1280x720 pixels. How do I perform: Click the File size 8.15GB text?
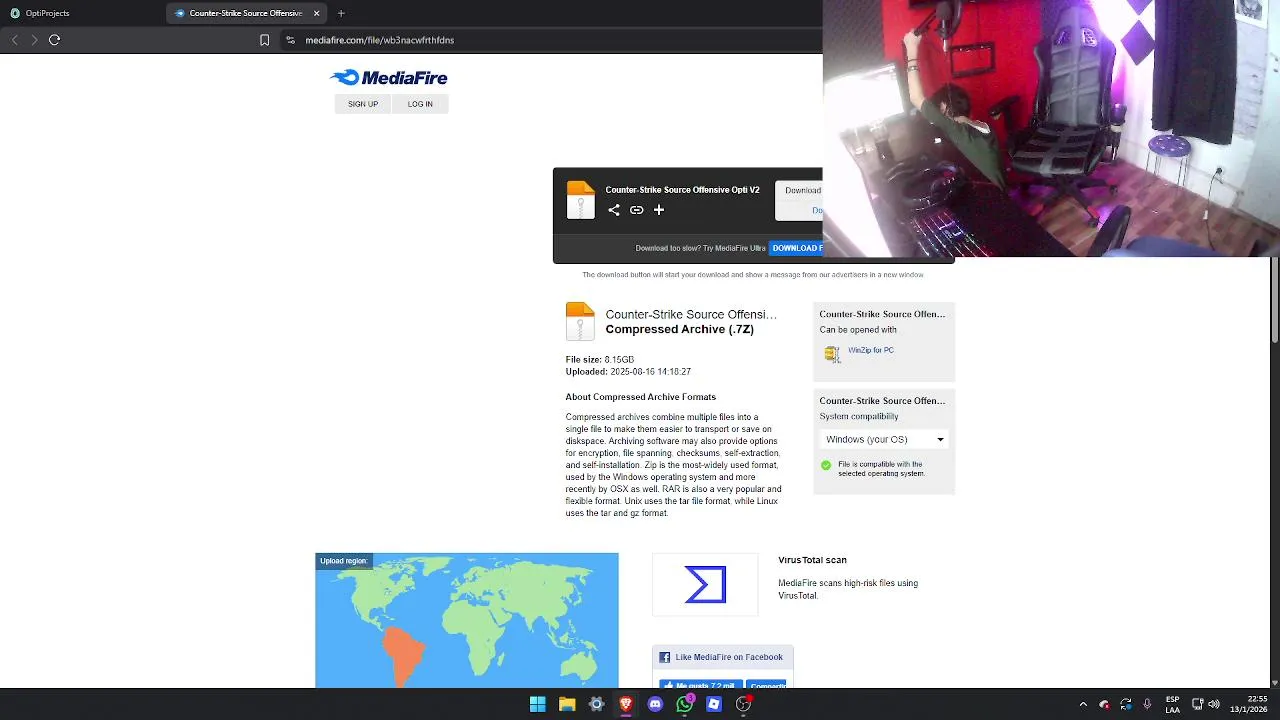click(600, 359)
